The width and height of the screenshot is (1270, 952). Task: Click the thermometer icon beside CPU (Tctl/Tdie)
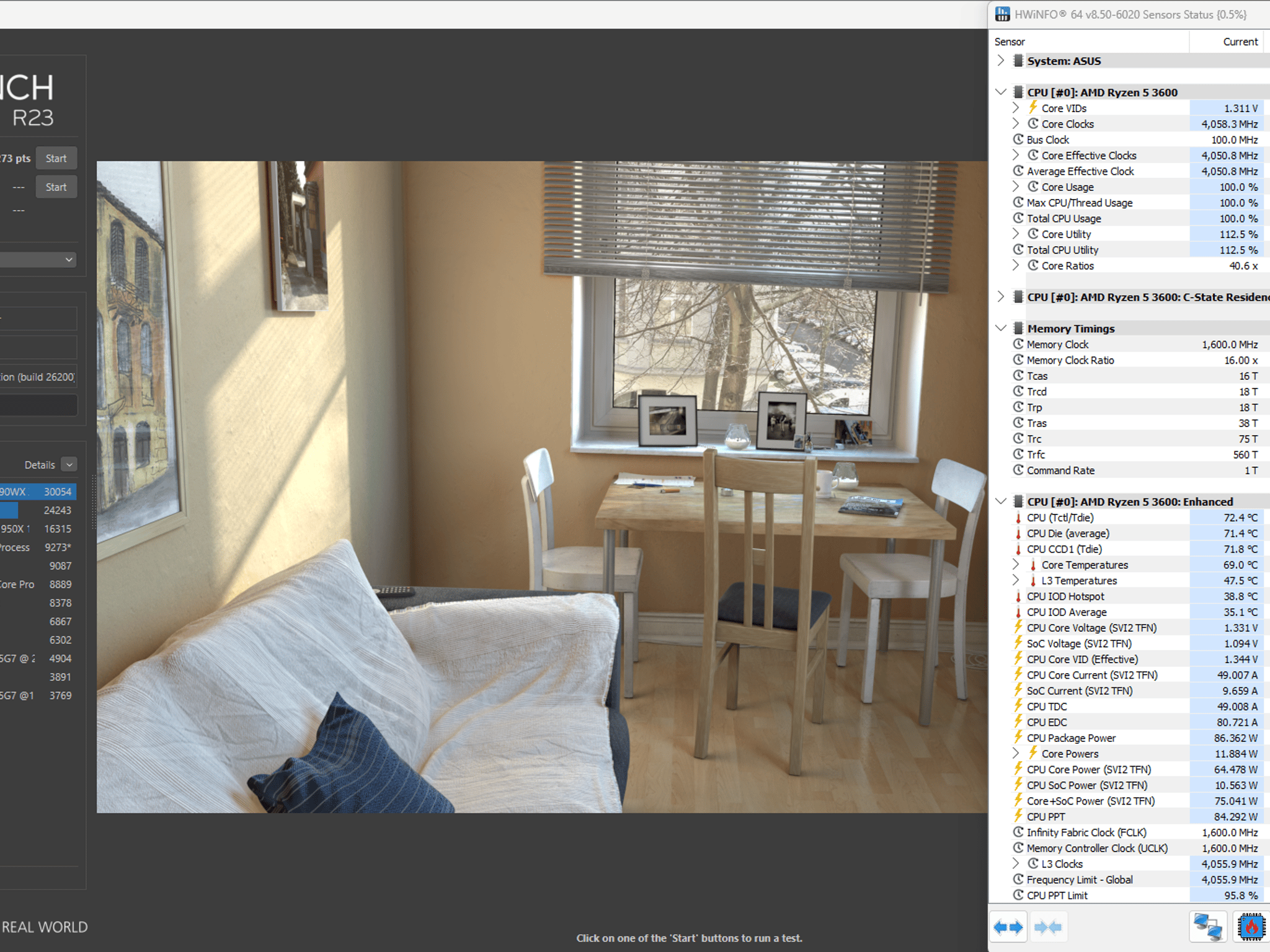[1018, 518]
